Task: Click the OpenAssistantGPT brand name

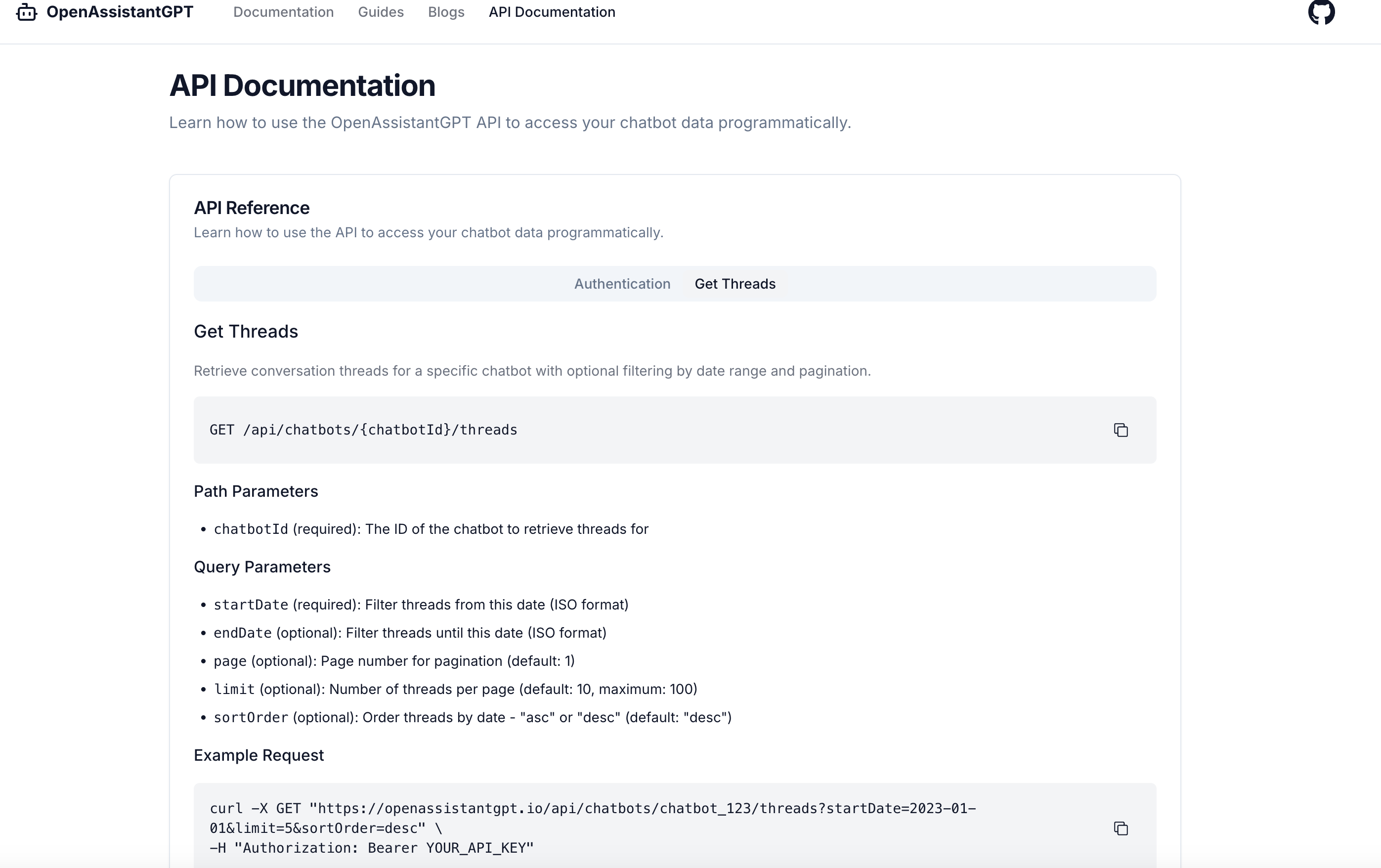Action: coord(119,12)
